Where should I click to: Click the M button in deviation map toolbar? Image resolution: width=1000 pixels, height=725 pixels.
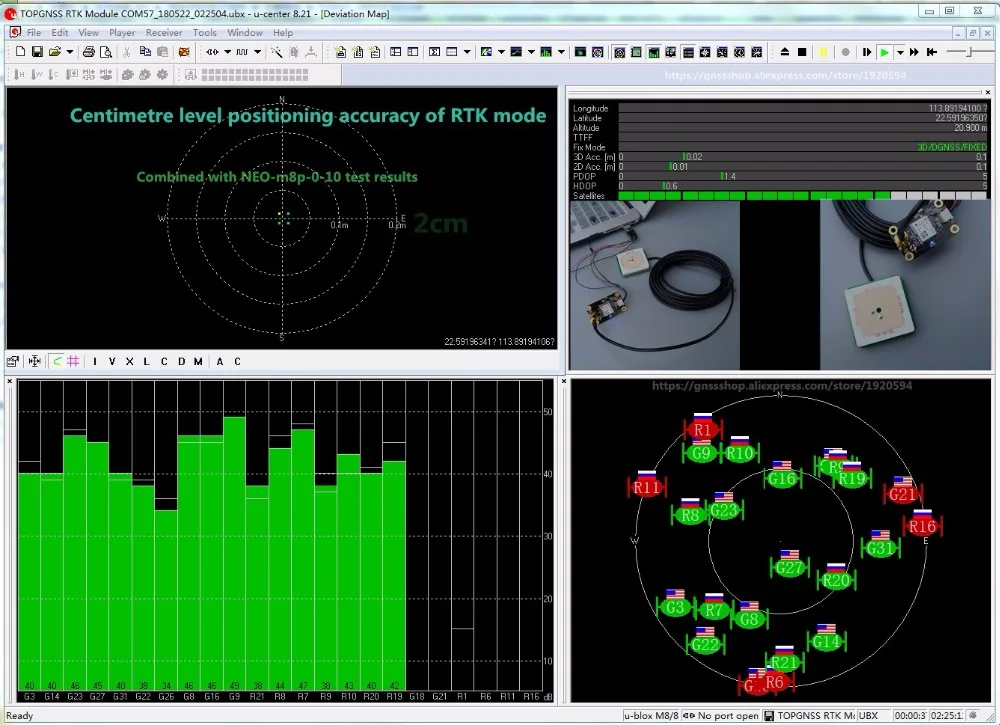pyautogui.click(x=198, y=361)
